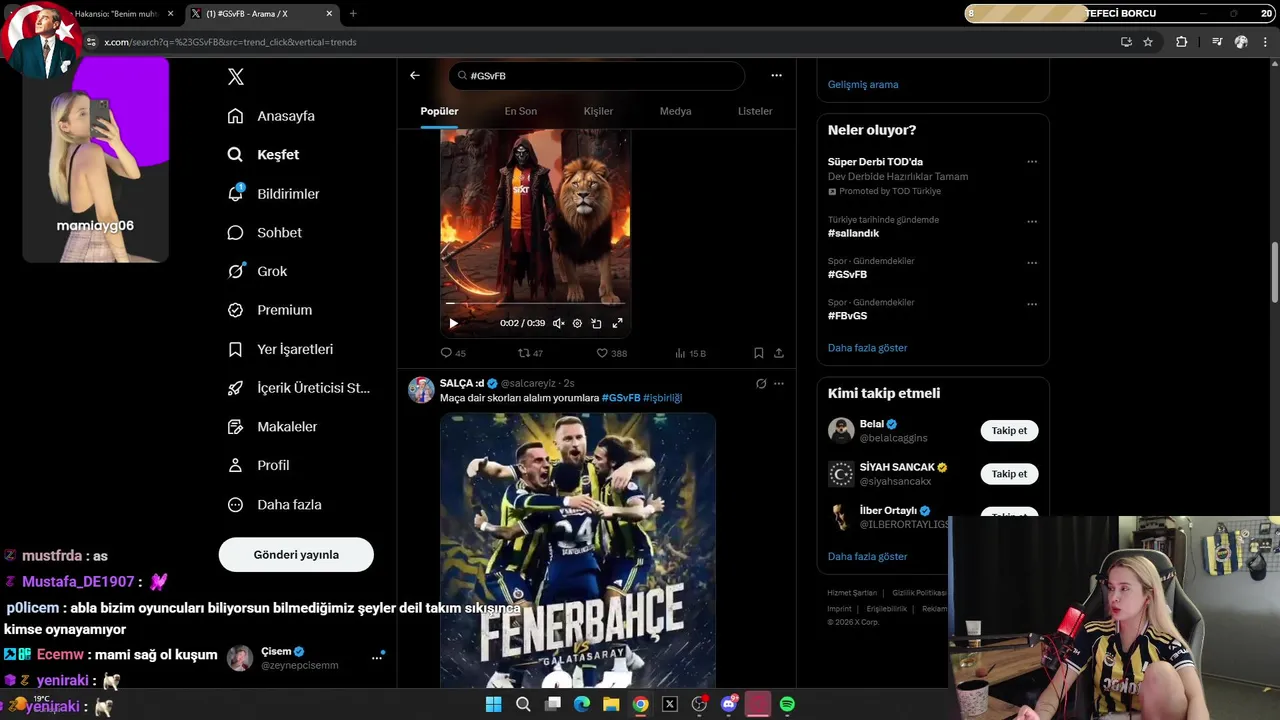Play the lion video
1280x720 pixels.
(x=453, y=323)
